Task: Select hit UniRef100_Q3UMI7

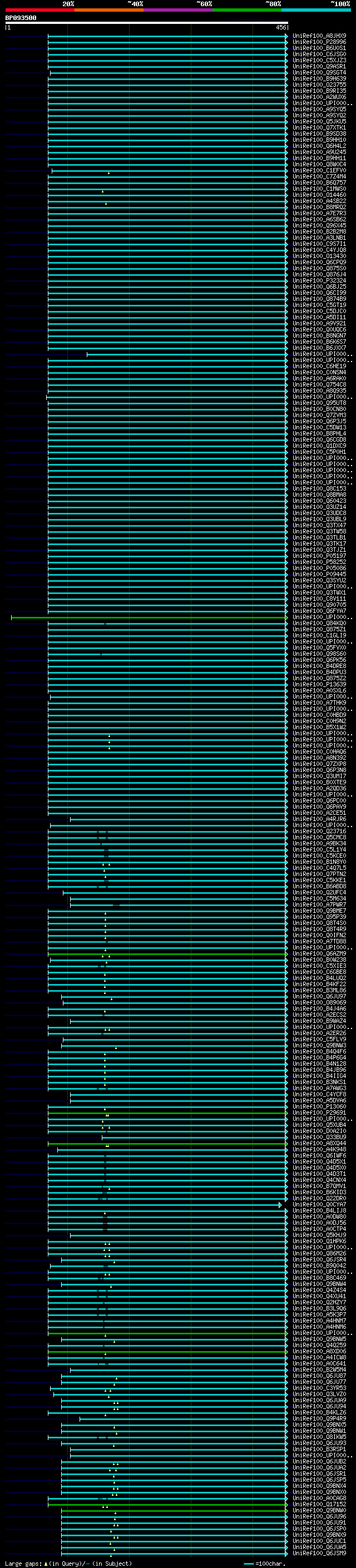Action: point(319,776)
